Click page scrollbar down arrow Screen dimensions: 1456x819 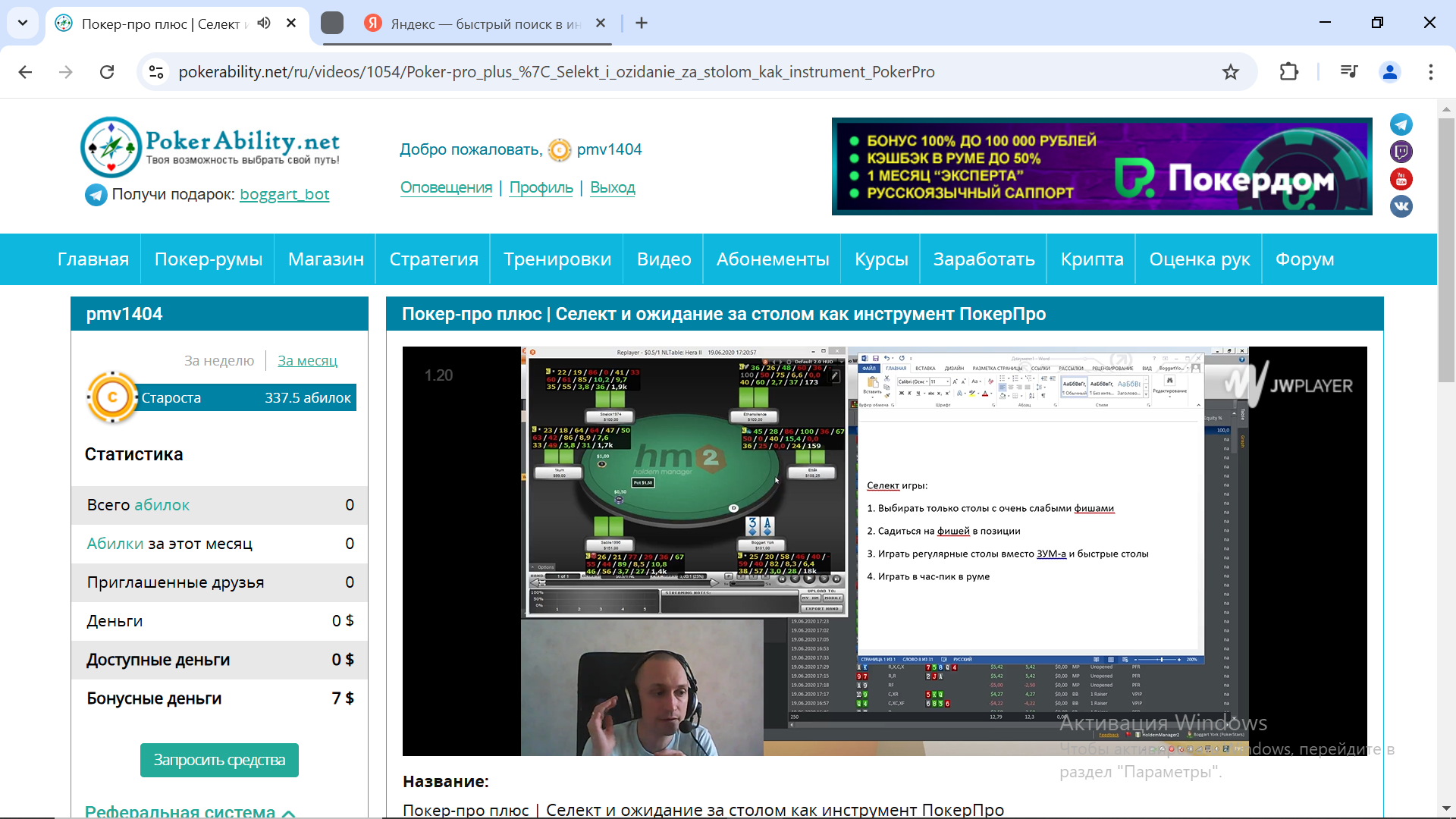coord(1446,808)
